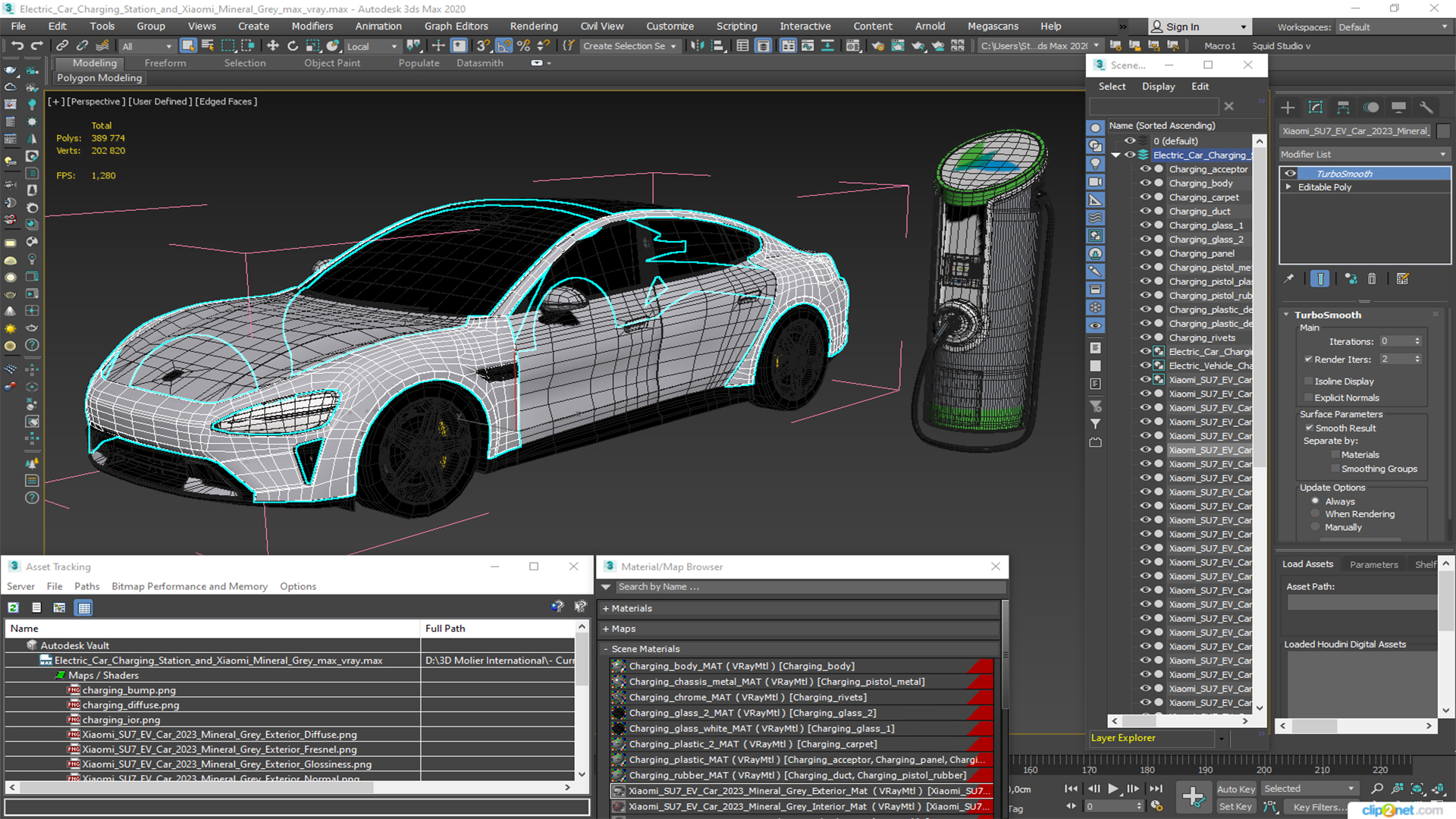Open the Modifiers menu
Screen dimensions: 1456x819
[312, 26]
